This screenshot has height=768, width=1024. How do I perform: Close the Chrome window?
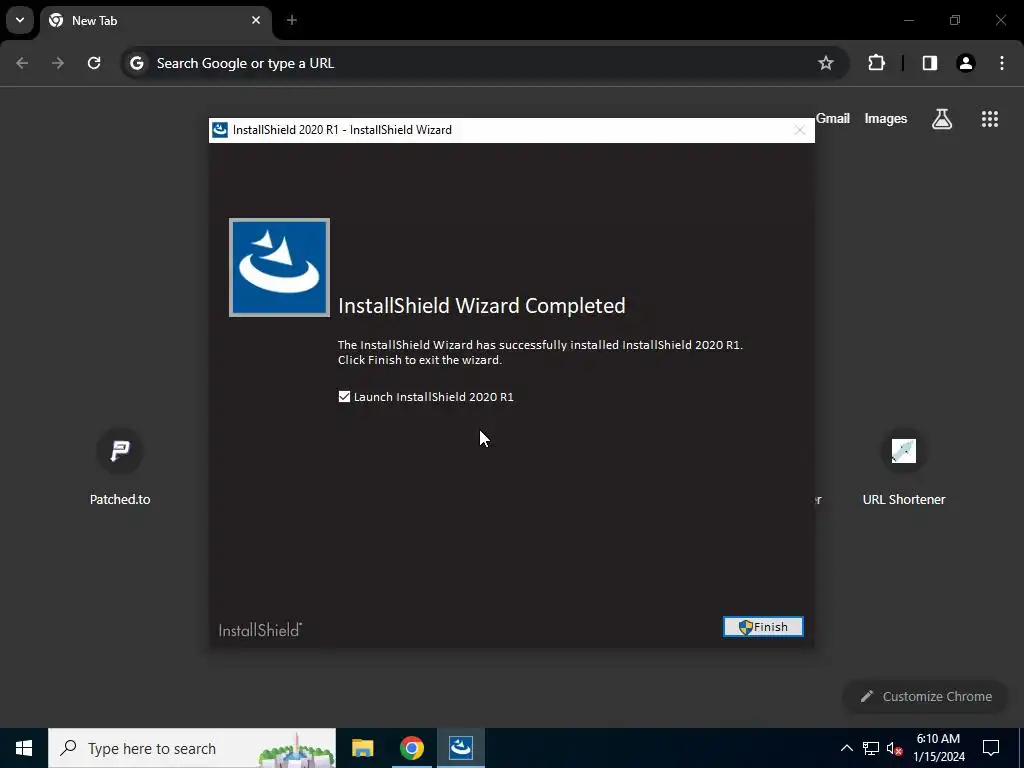tap(1000, 20)
